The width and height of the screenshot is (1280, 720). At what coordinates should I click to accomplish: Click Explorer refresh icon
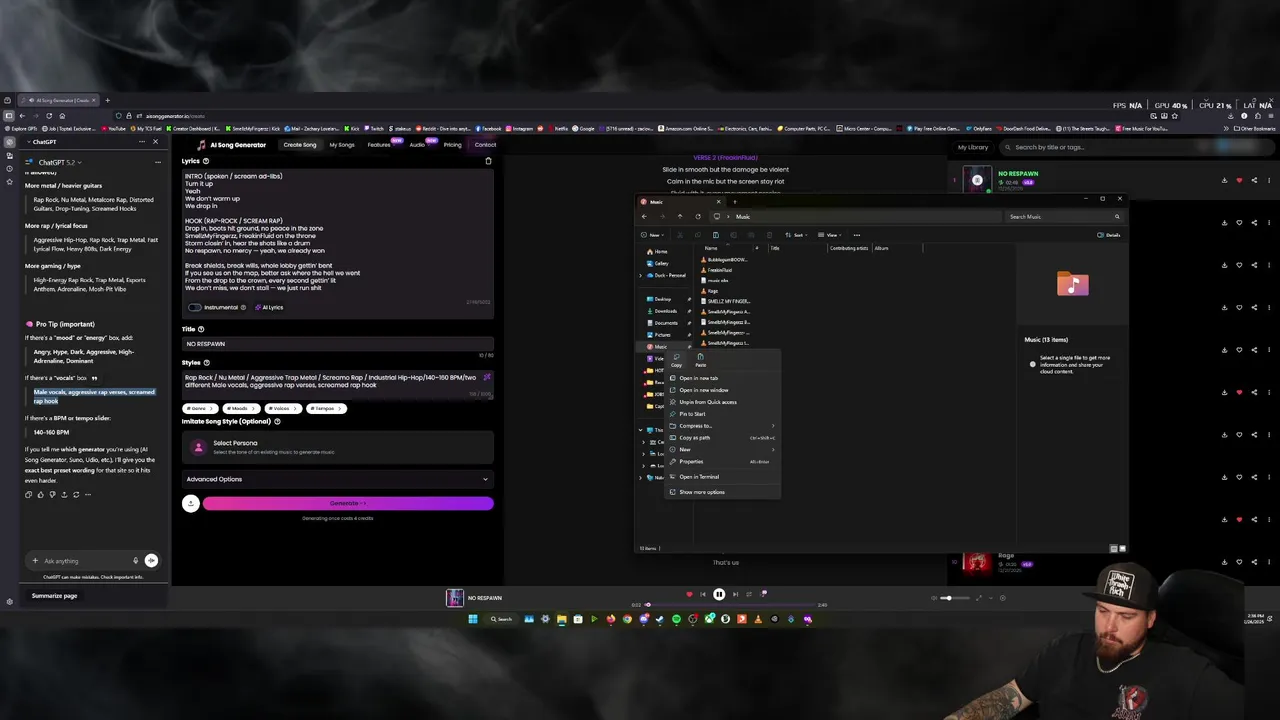click(x=698, y=217)
